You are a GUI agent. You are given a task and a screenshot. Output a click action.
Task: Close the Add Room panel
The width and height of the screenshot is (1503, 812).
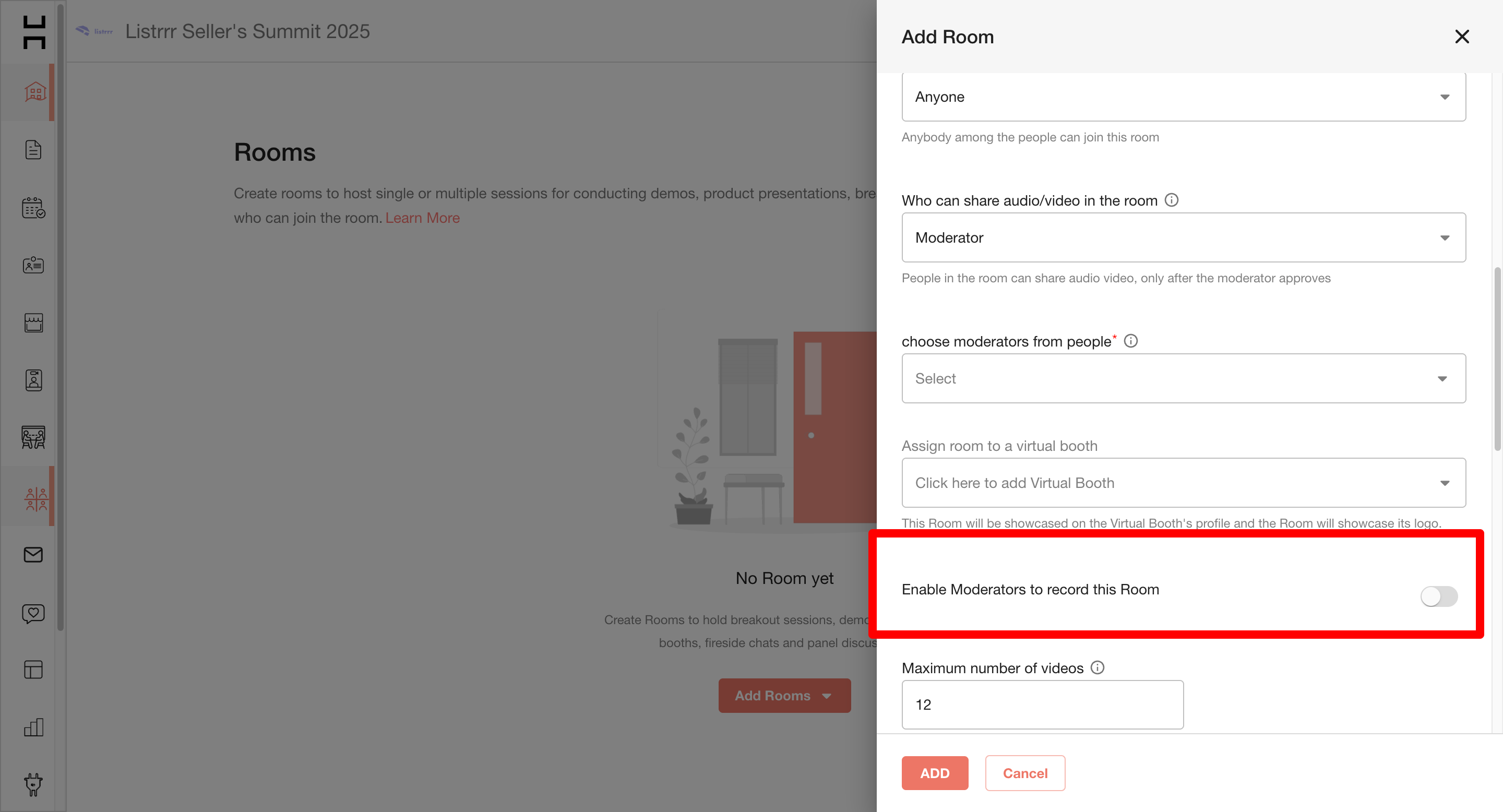(1462, 37)
